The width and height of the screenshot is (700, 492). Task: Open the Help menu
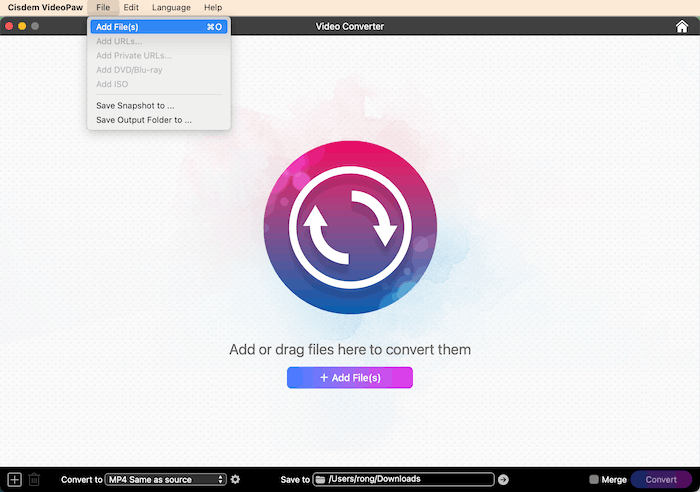213,7
